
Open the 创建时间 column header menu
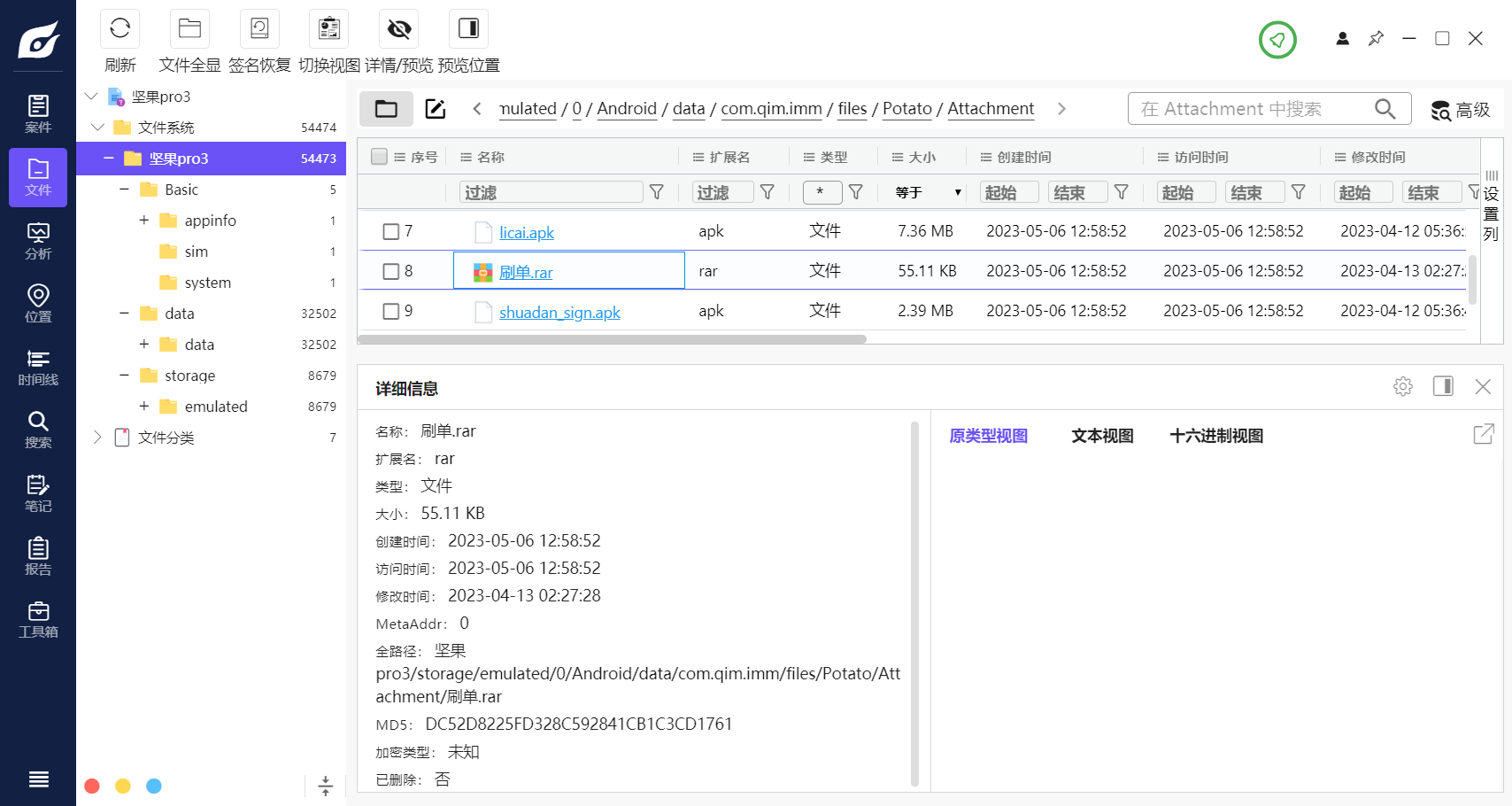tap(986, 157)
